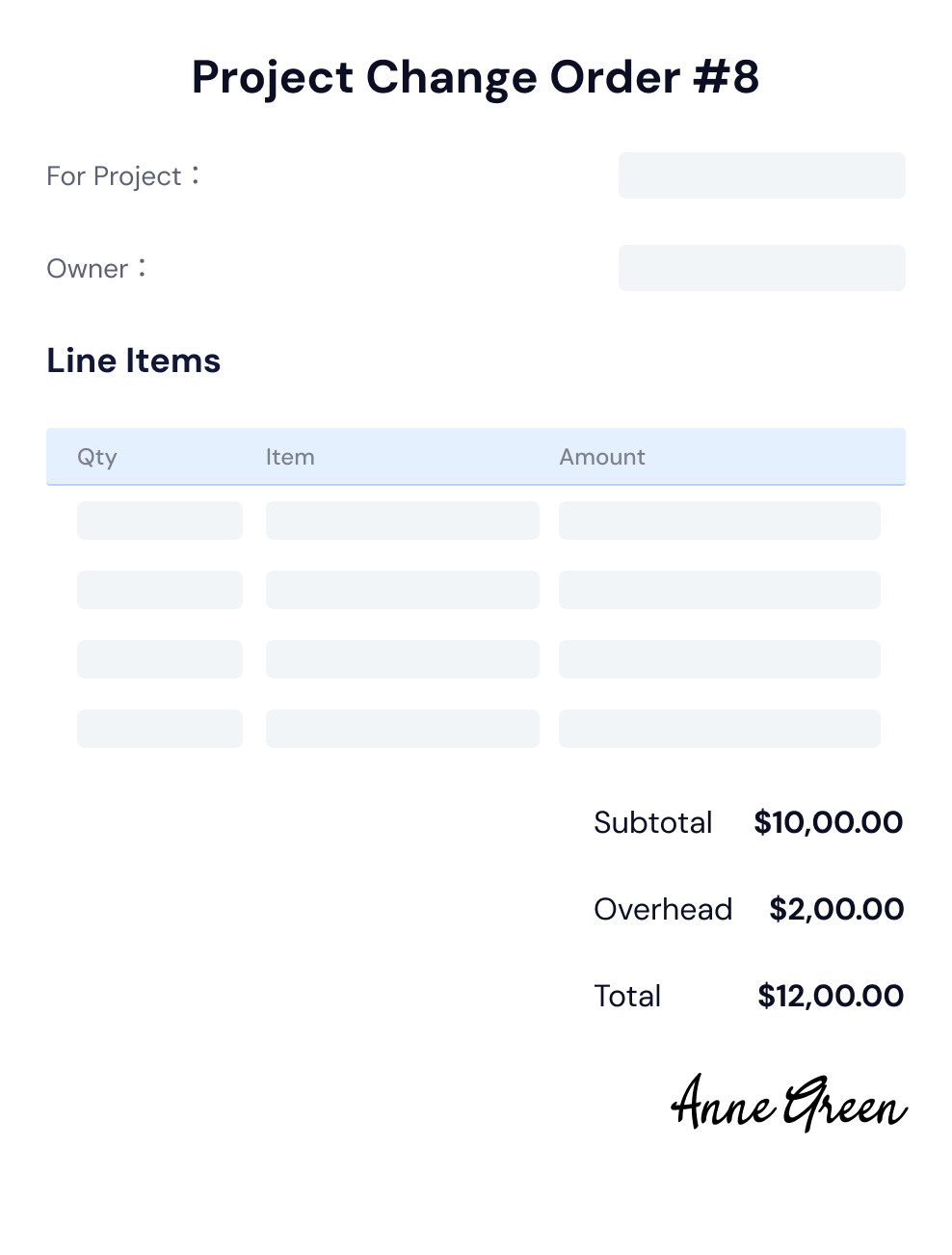Select the fourth row Amount field
Viewport: 952px width, 1255px height.
pyautogui.click(x=720, y=729)
